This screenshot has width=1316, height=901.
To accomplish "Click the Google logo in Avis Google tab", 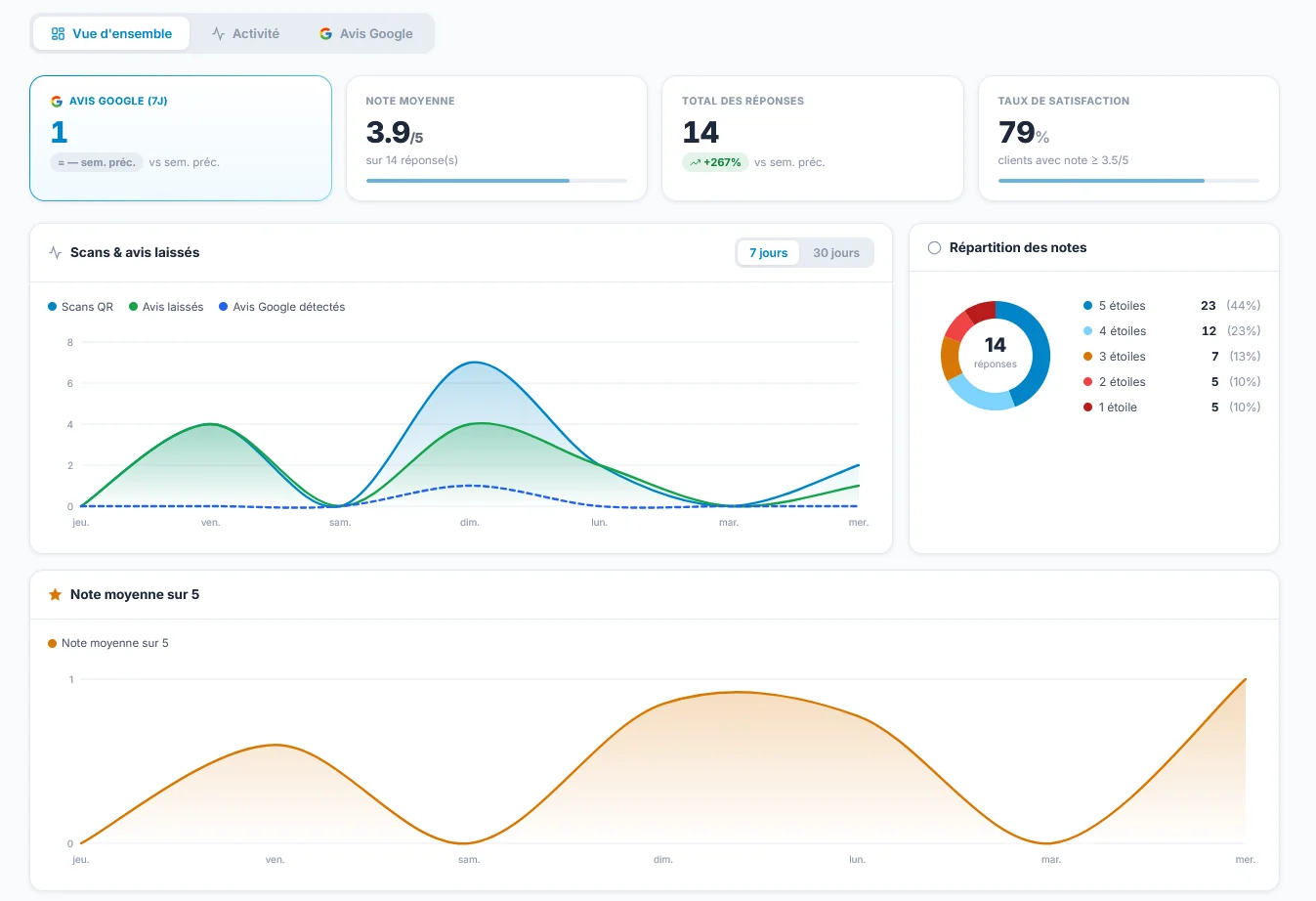I will 325,33.
